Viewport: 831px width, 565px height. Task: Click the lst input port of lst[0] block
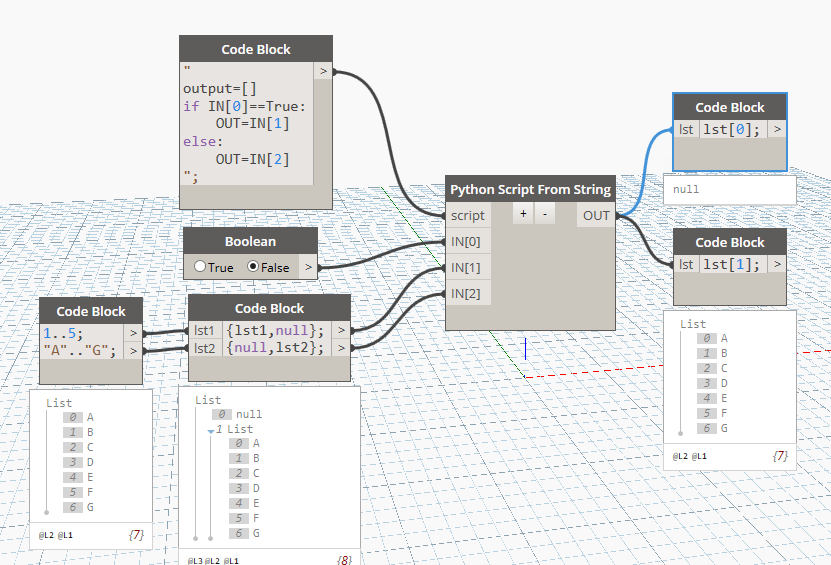[686, 129]
